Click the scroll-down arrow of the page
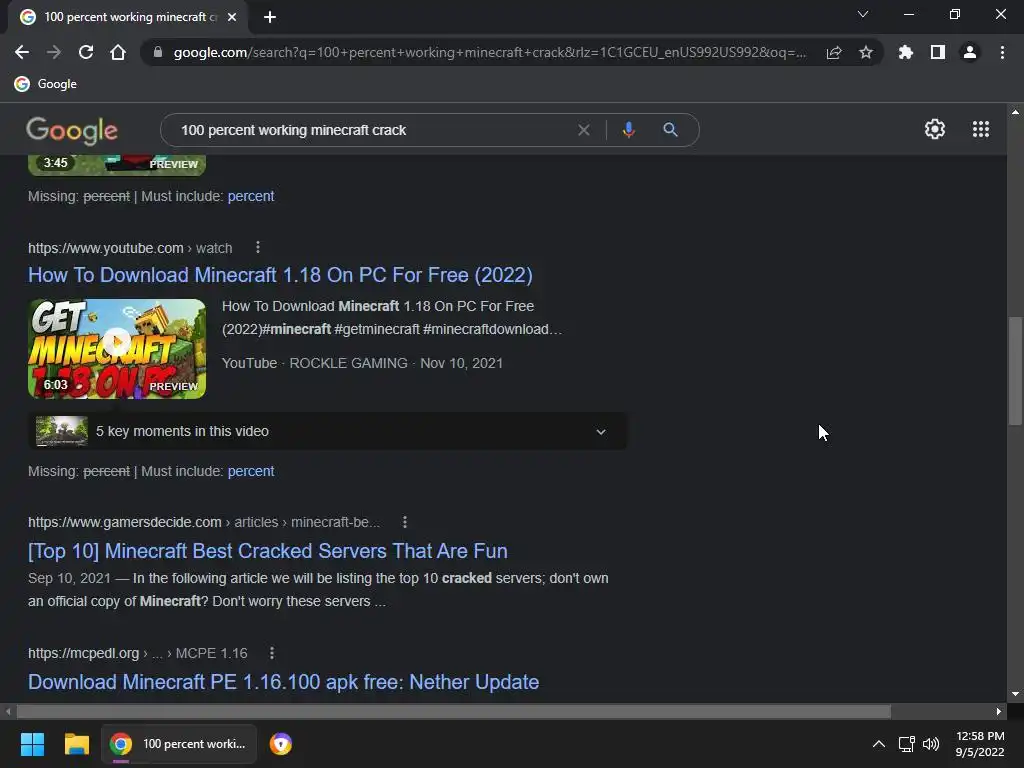The width and height of the screenshot is (1024, 768). [x=1015, y=694]
